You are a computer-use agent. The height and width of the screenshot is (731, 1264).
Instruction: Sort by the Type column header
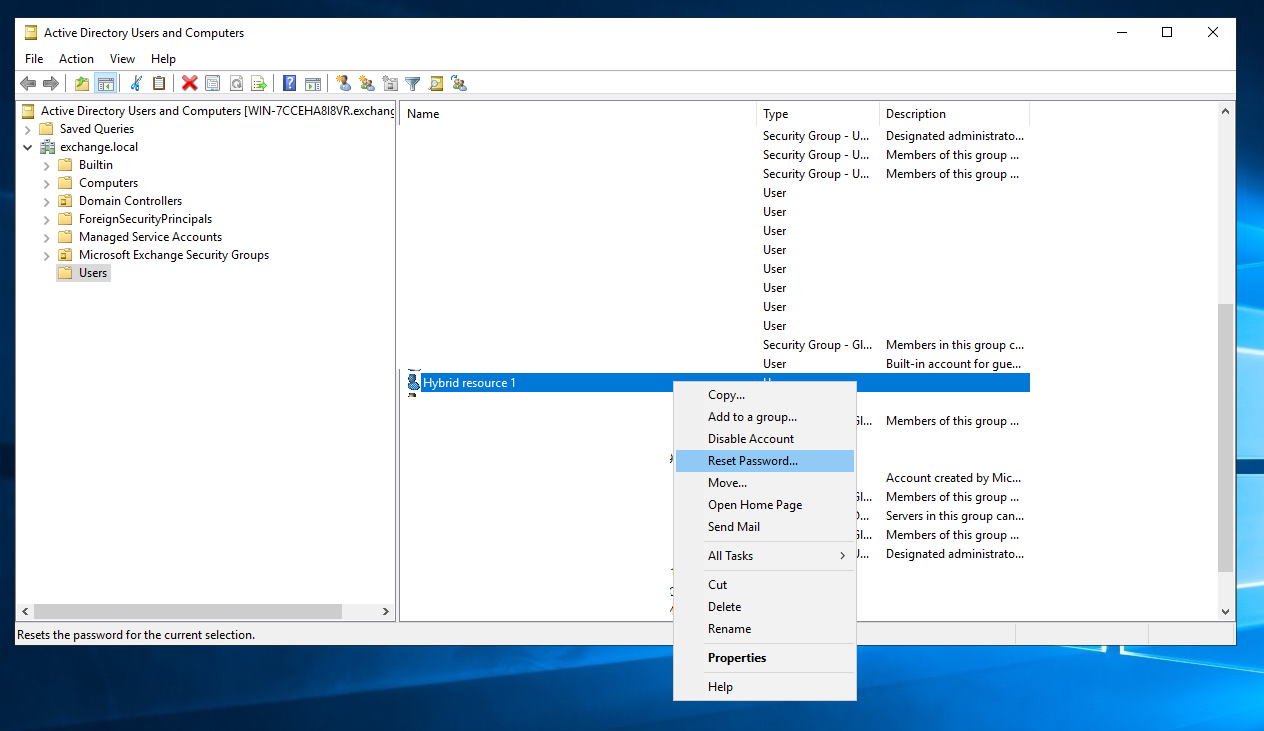tap(818, 114)
